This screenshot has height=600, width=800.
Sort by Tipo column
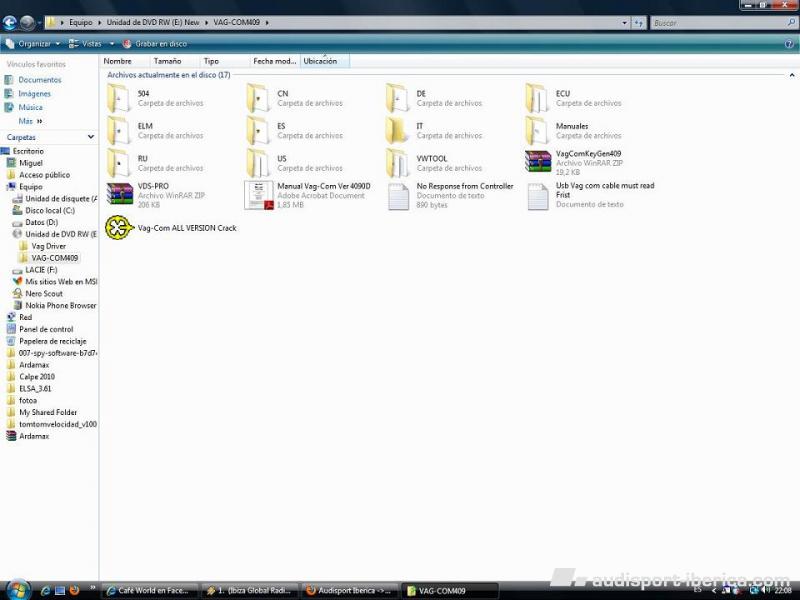224,61
